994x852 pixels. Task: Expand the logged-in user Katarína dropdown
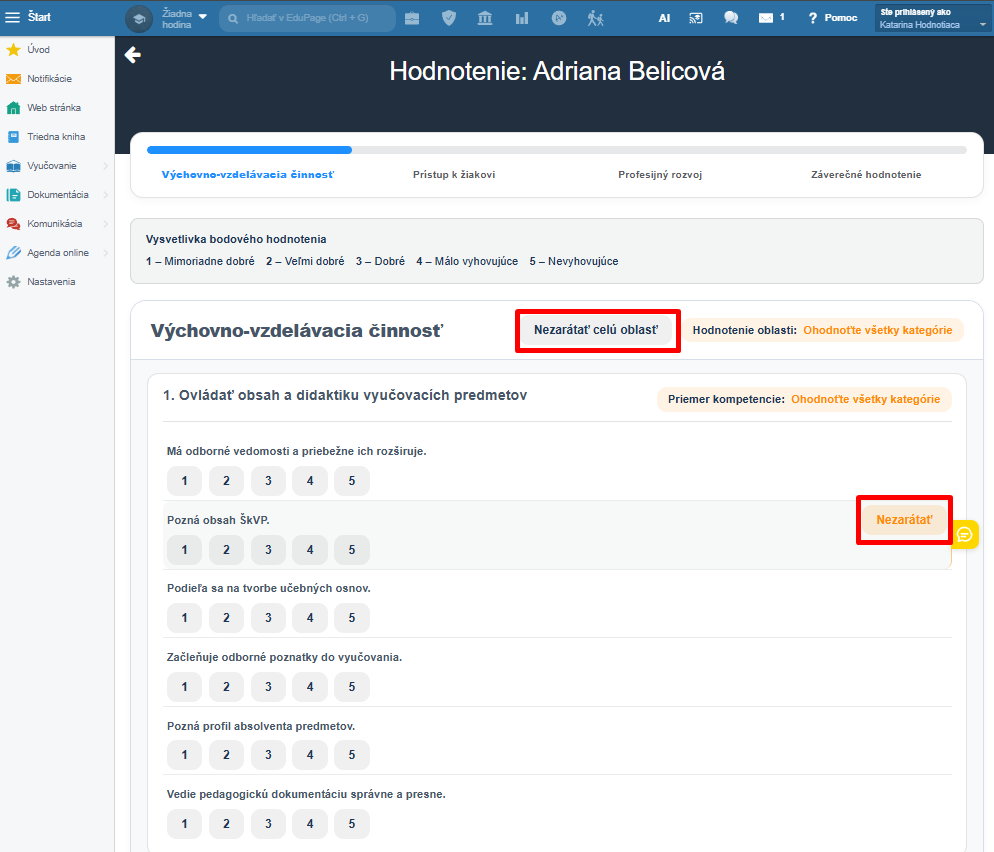click(x=931, y=18)
